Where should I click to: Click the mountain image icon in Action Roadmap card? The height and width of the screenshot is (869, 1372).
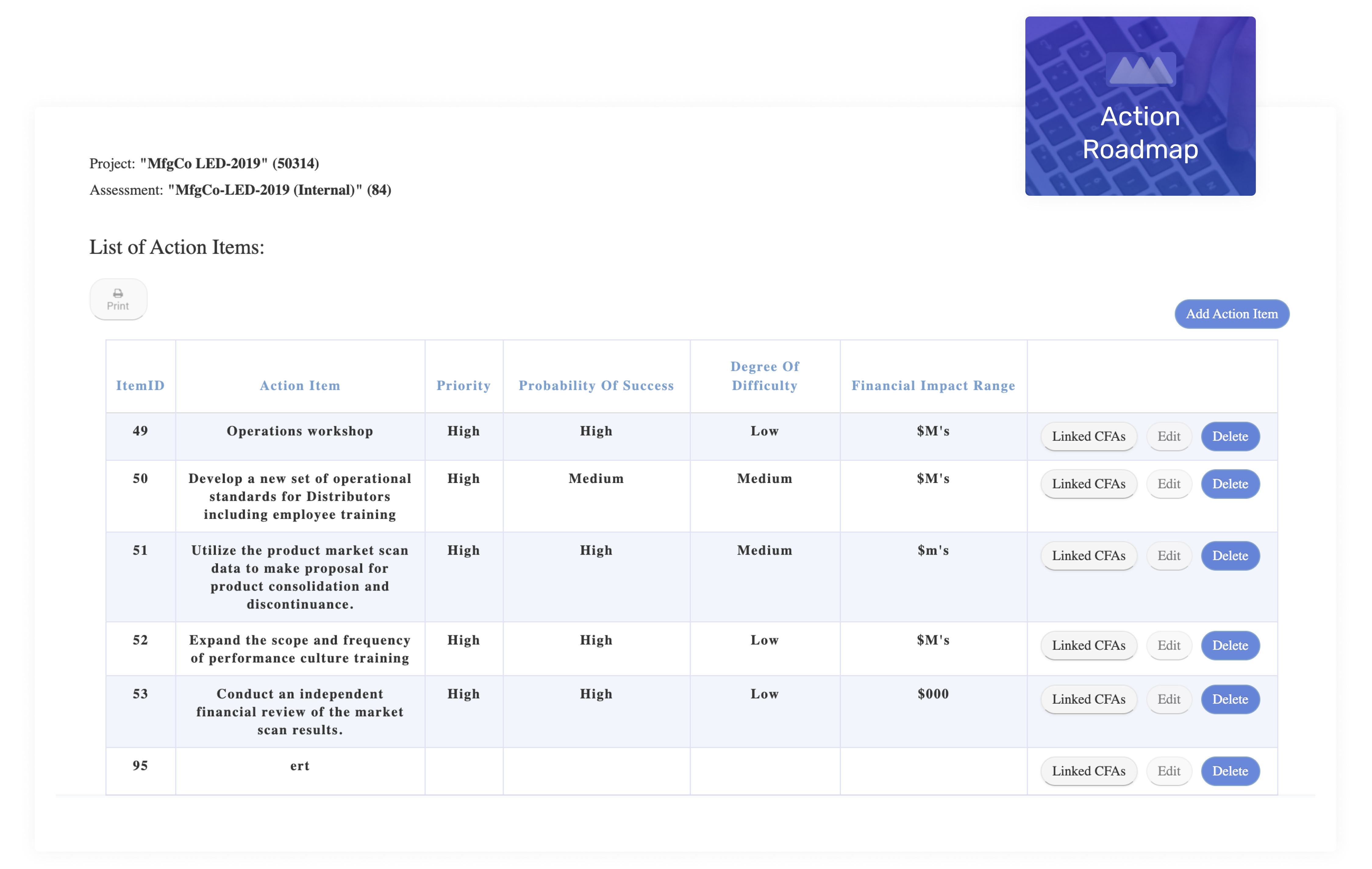tap(1141, 69)
